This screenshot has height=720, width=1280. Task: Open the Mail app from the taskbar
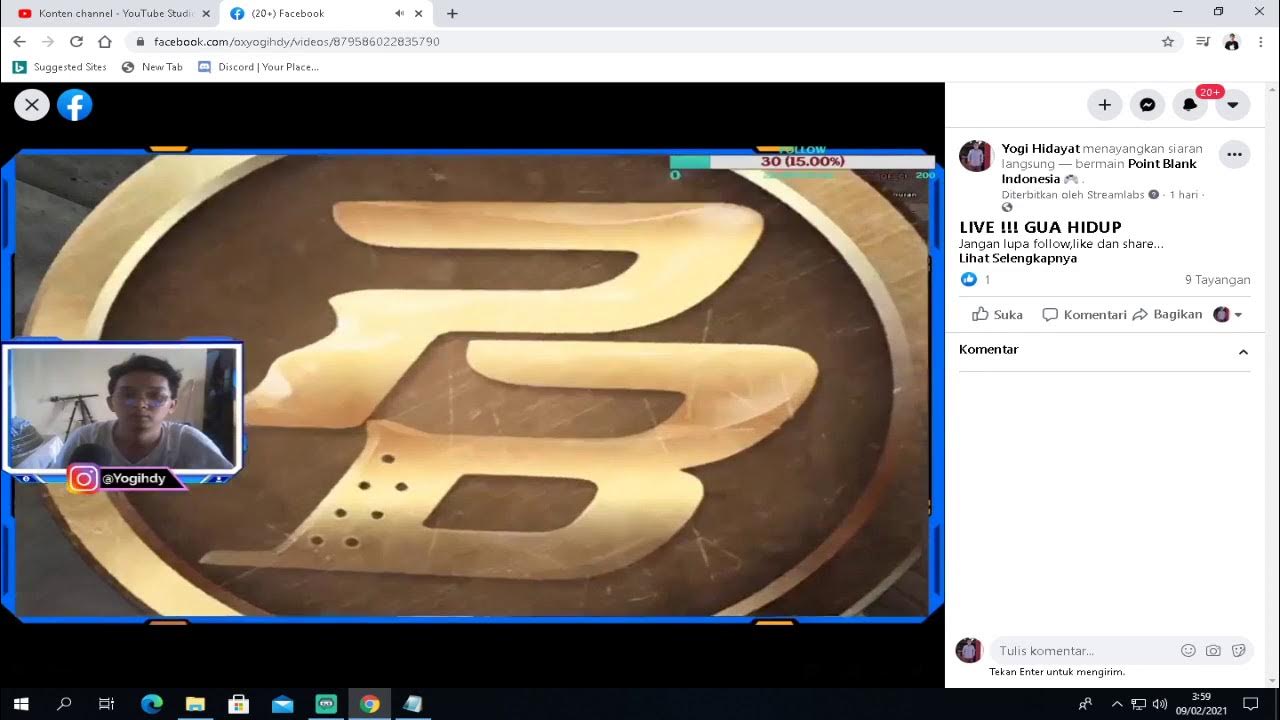[283, 704]
